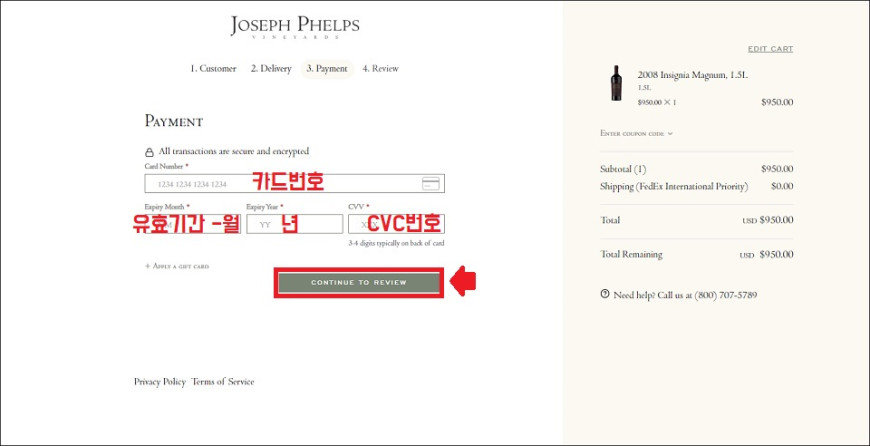Click the lock icon beside secure transactions text
The width and height of the screenshot is (870, 446).
[149, 152]
